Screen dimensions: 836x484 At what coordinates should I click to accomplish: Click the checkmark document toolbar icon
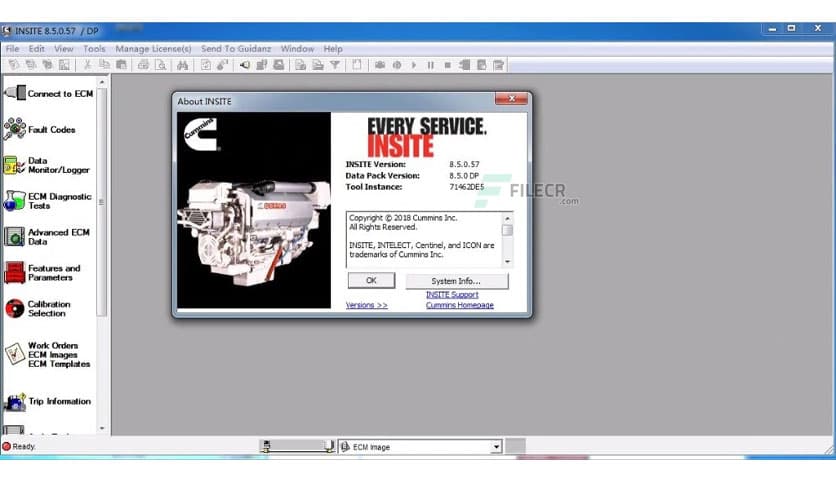coord(205,65)
